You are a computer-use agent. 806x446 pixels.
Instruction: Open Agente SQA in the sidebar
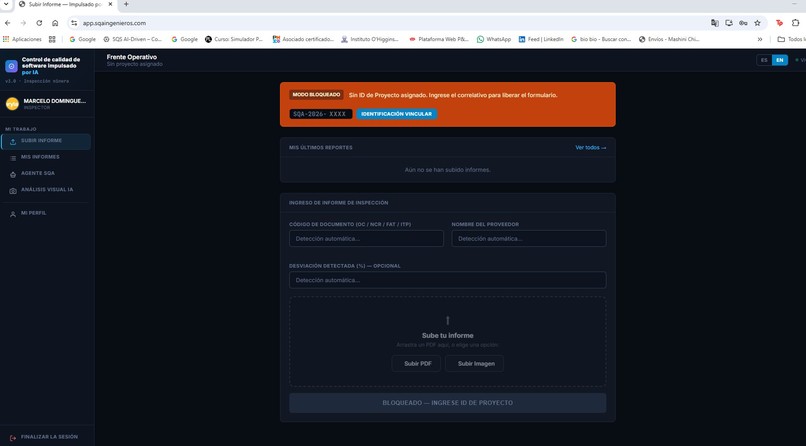point(46,174)
